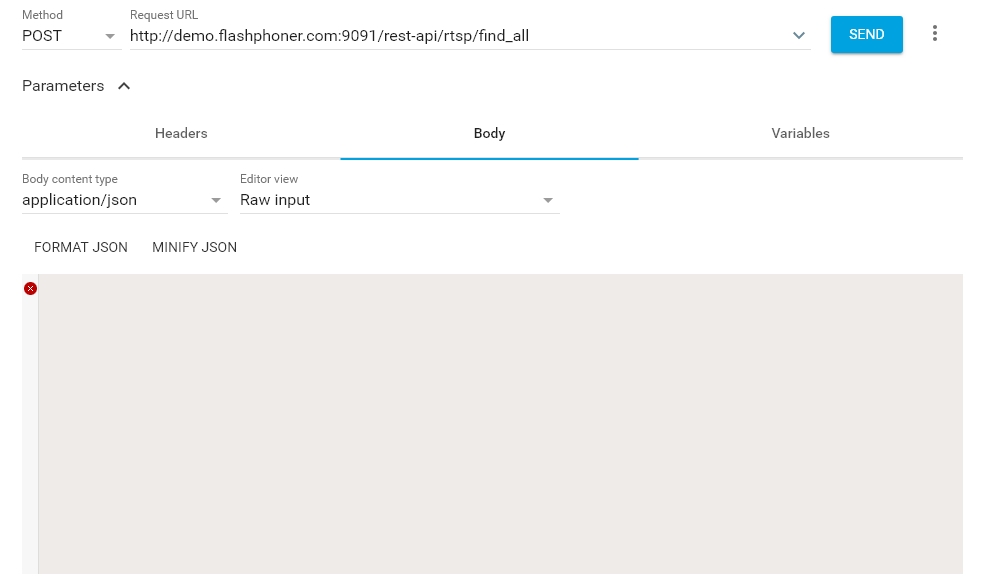Open the Variables tab
The image size is (982, 581).
[x=800, y=133]
